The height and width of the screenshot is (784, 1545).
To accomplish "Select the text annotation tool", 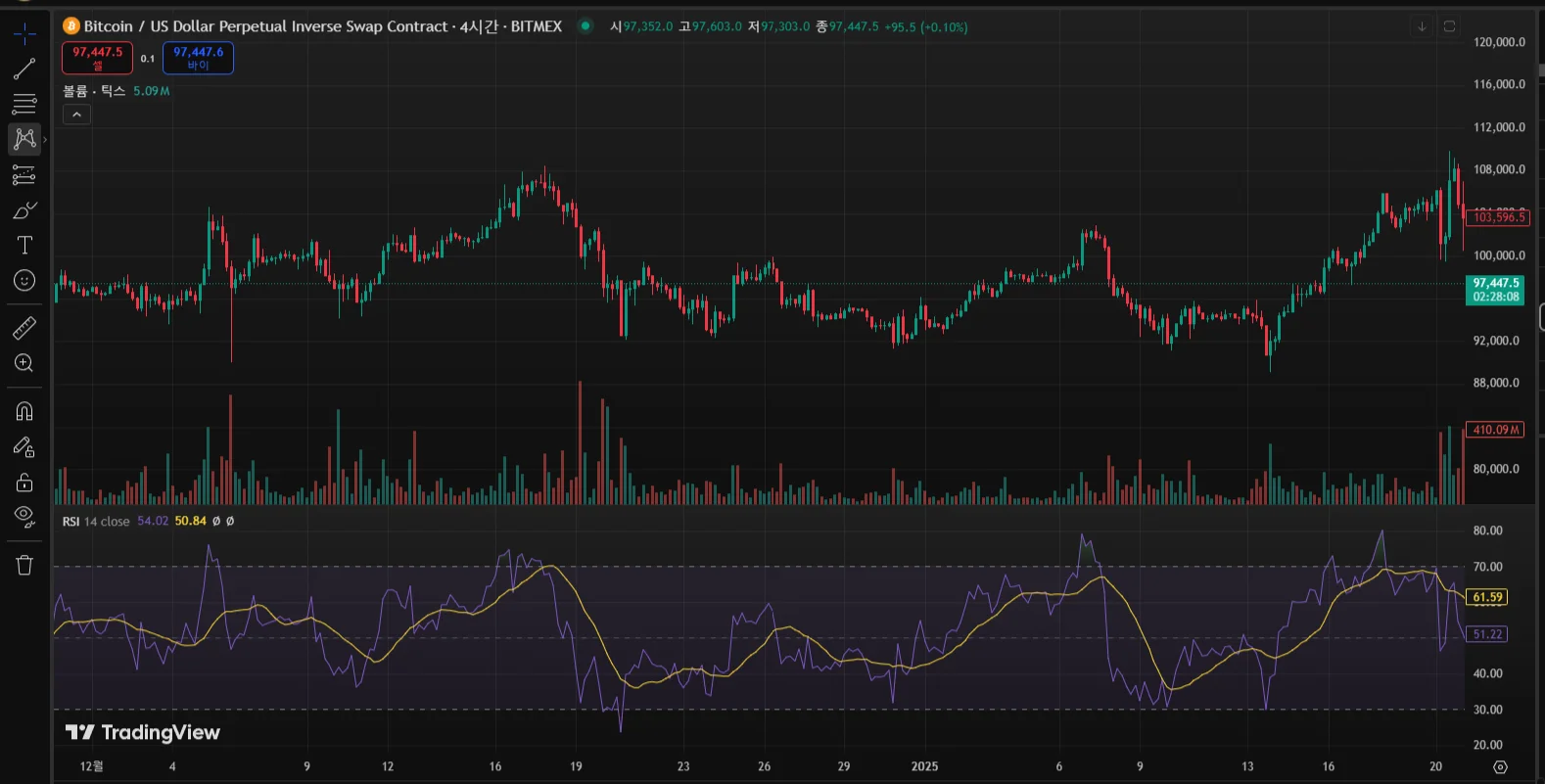I will 24,246.
